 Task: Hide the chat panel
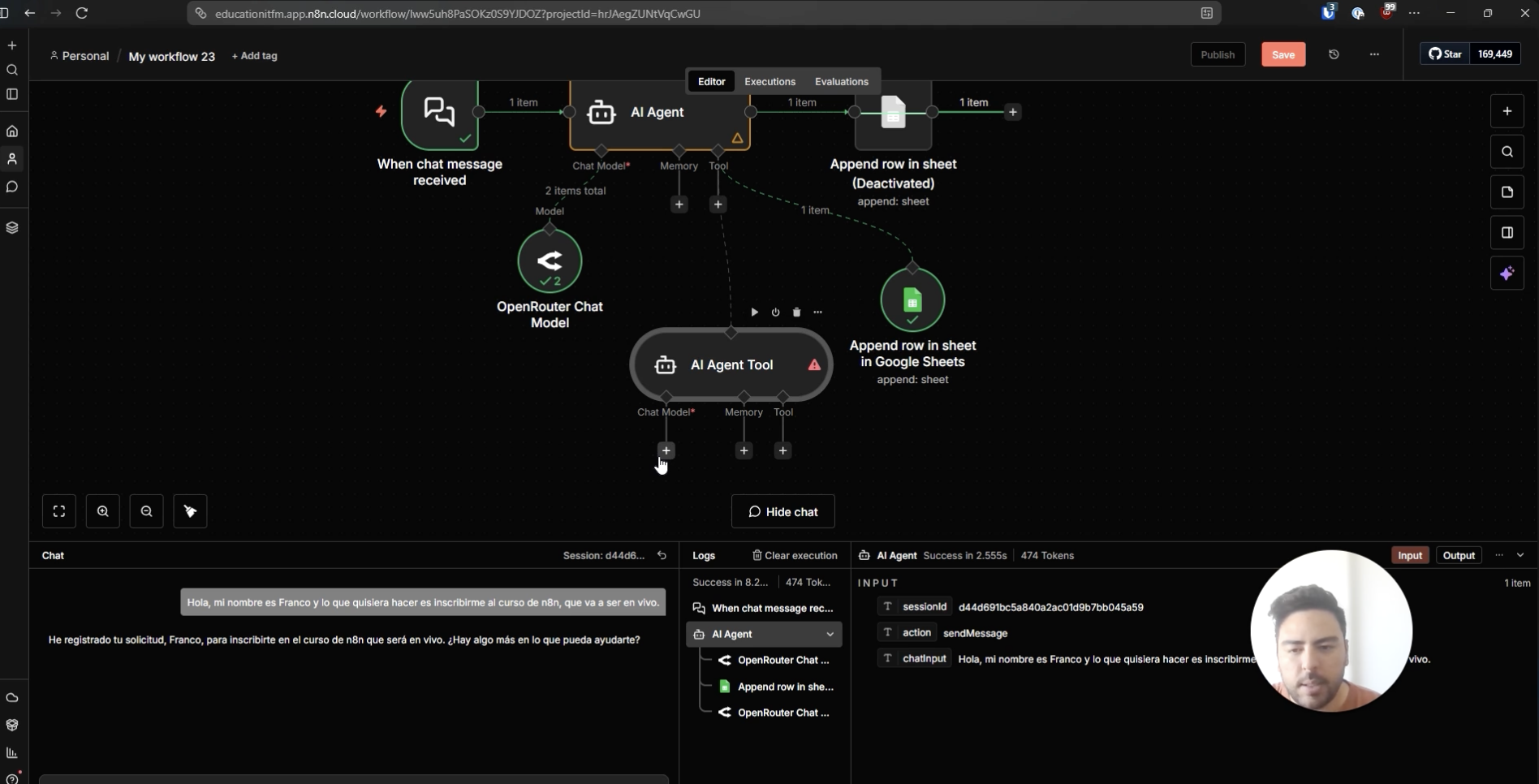[783, 511]
